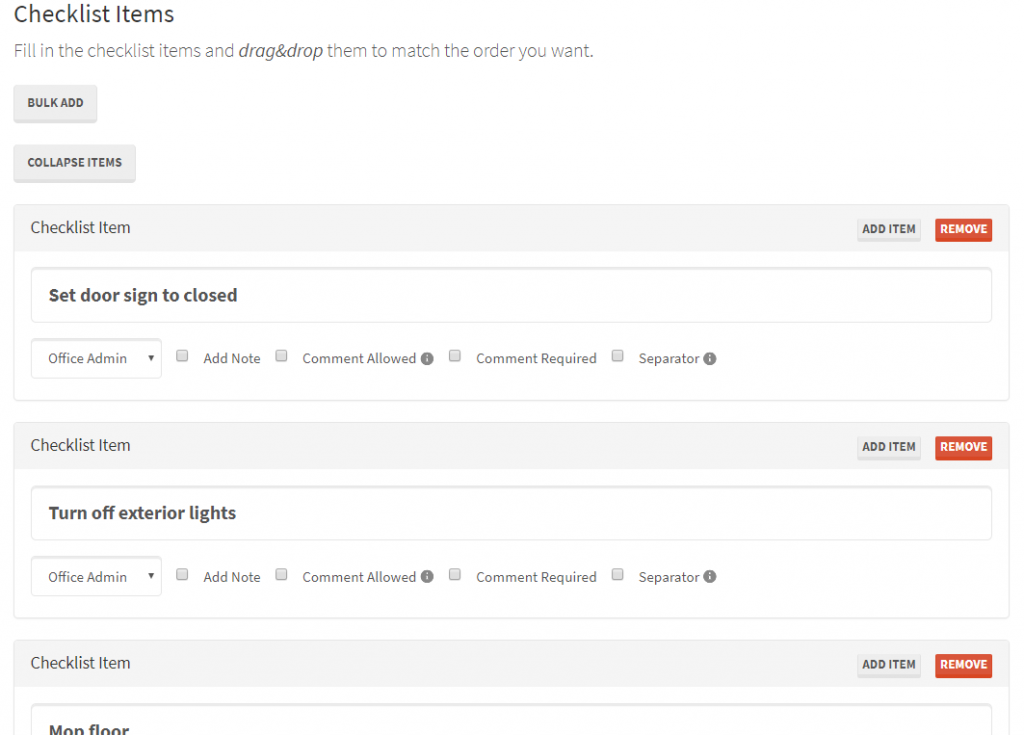Check Comment Allowed for Set door sign item
This screenshot has width=1024, height=735.
[x=281, y=356]
